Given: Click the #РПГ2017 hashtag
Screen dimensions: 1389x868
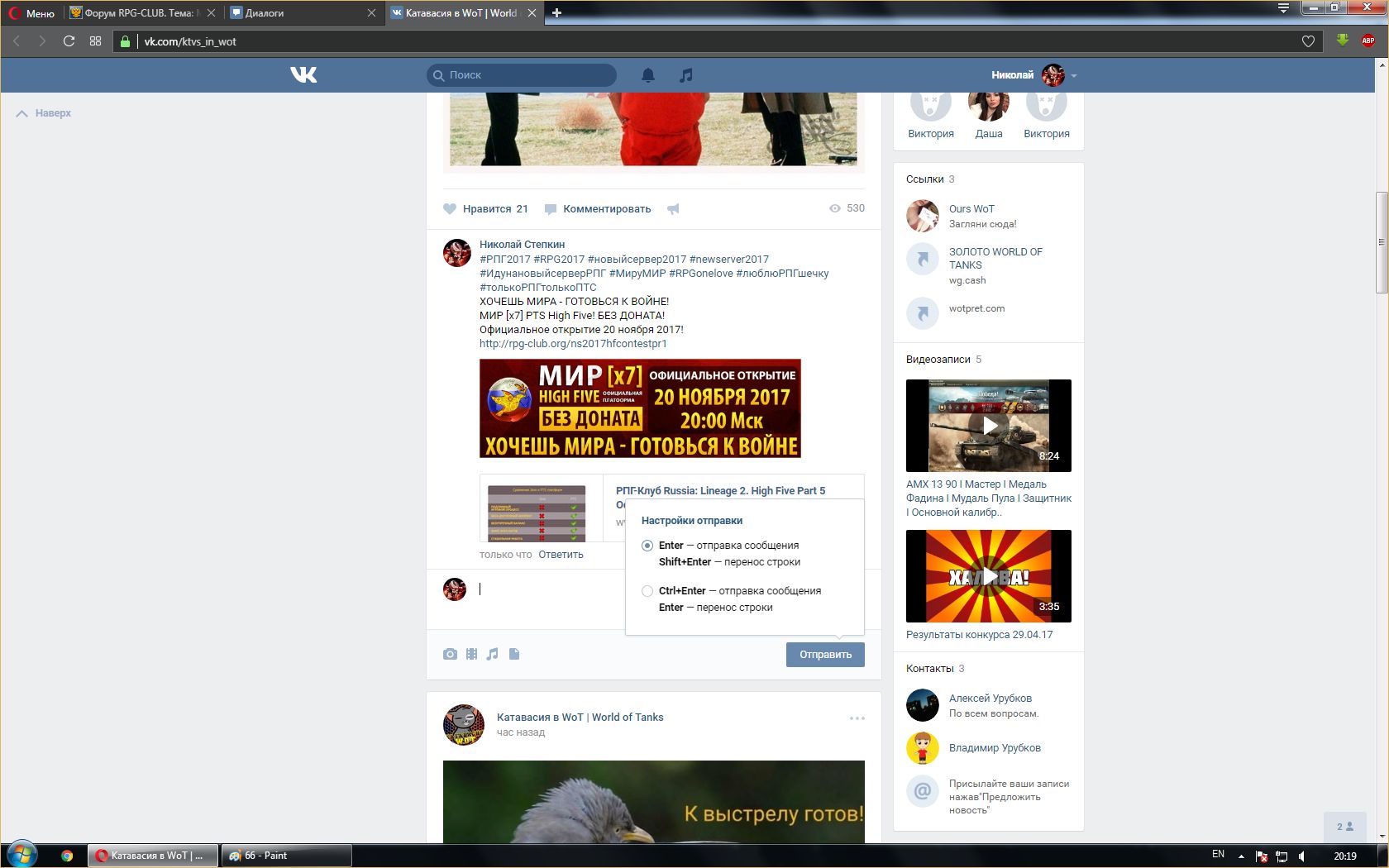Looking at the screenshot, I should pos(505,260).
